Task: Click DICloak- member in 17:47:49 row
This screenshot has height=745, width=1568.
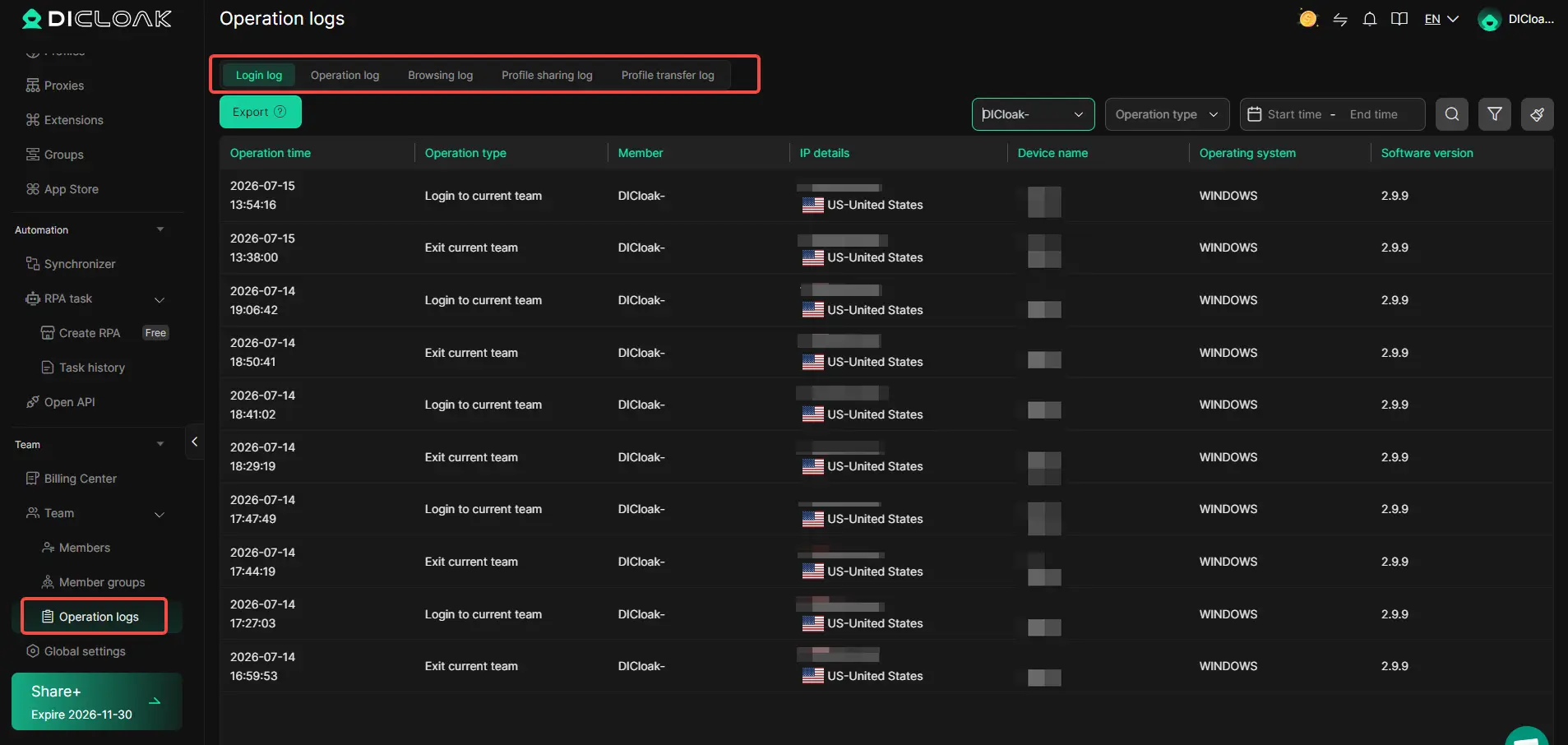Action: (641, 509)
